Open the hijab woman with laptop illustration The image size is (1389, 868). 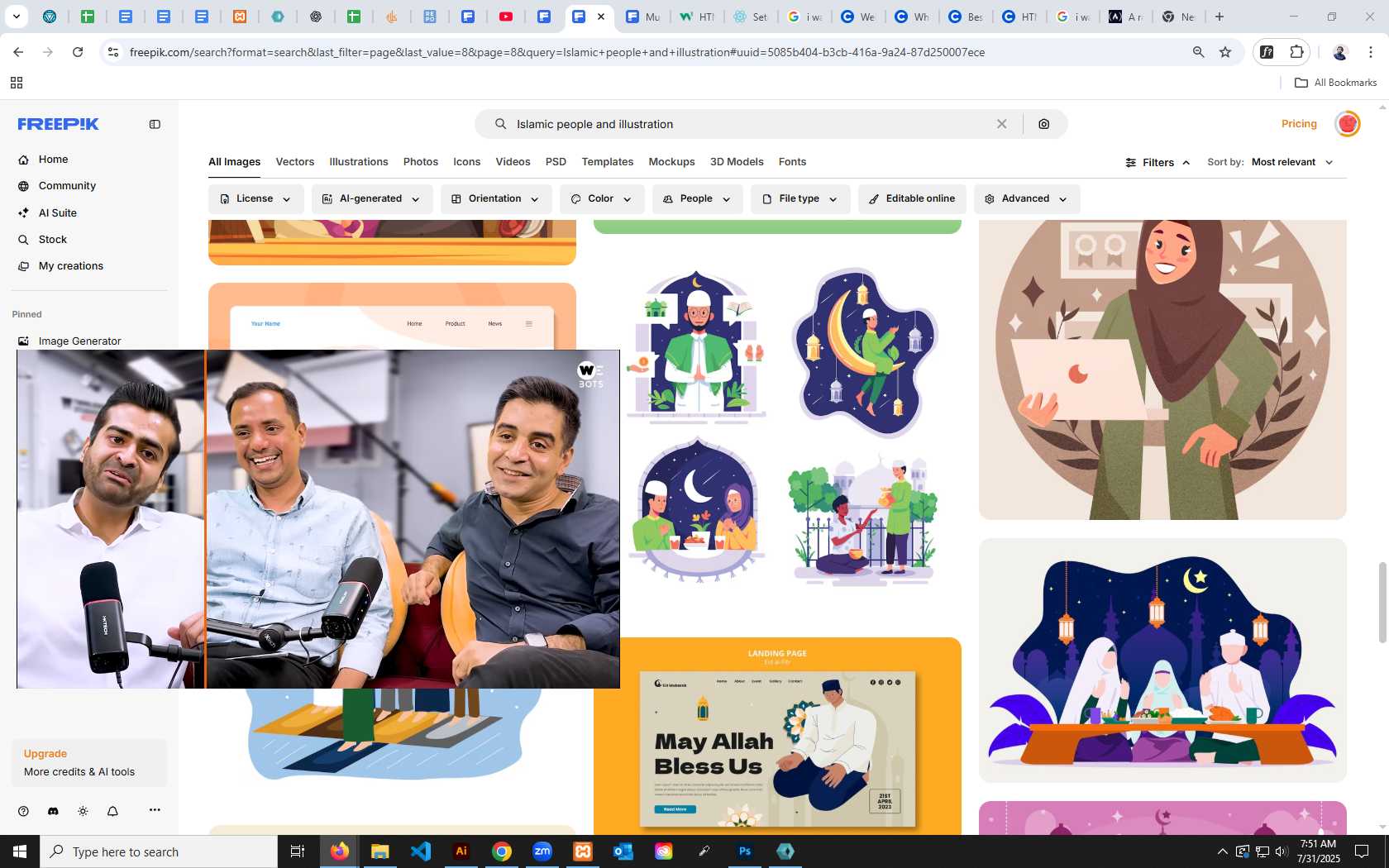(x=1162, y=369)
